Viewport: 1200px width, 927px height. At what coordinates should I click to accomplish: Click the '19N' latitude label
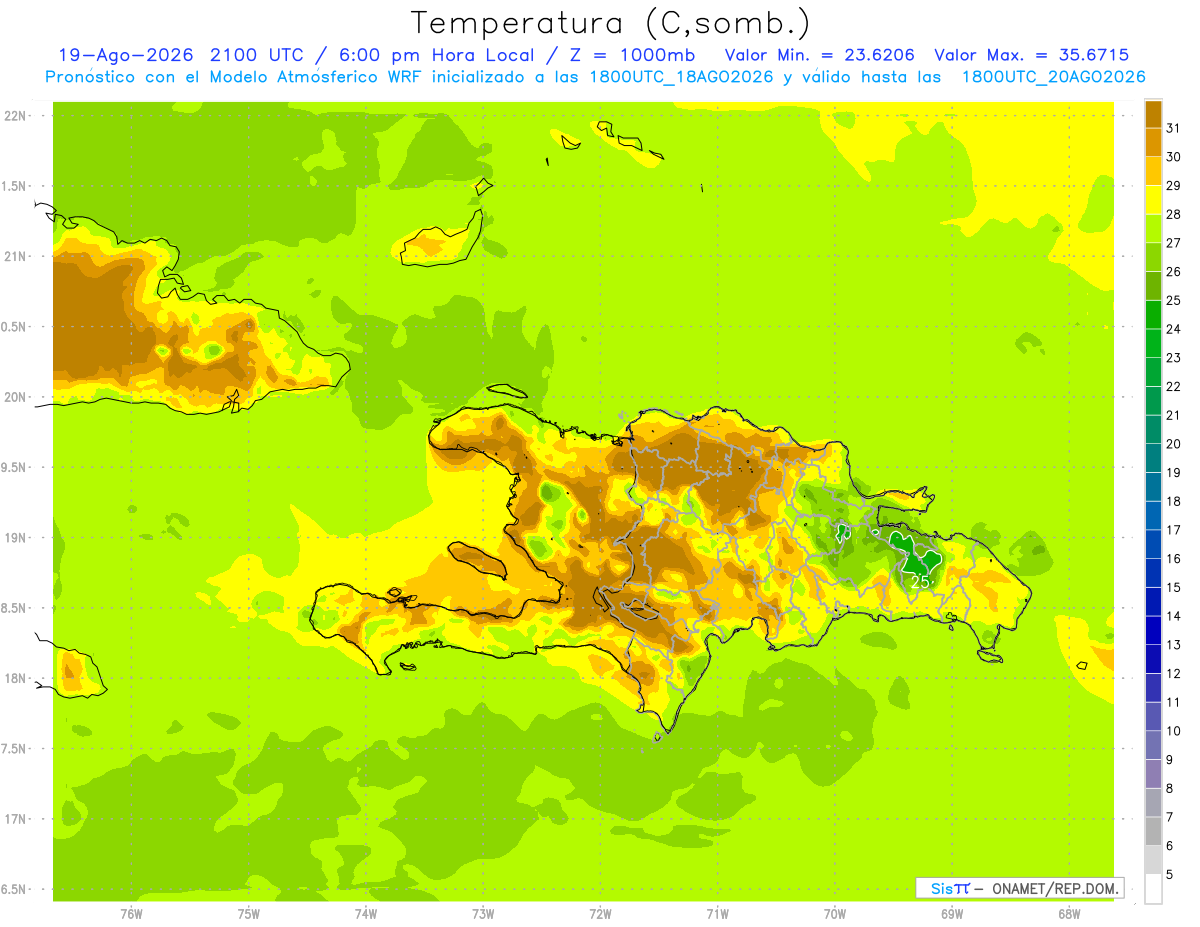click(16, 538)
